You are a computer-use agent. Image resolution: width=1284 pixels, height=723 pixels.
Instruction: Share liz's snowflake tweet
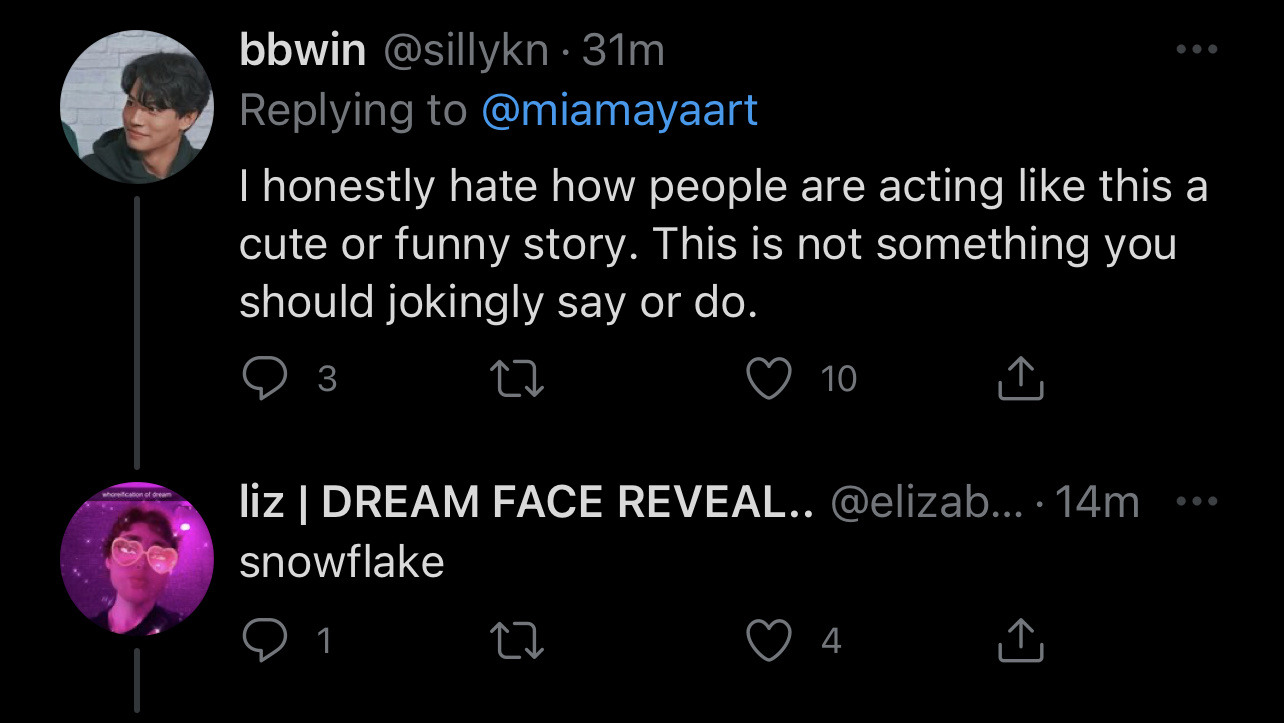[1021, 641]
